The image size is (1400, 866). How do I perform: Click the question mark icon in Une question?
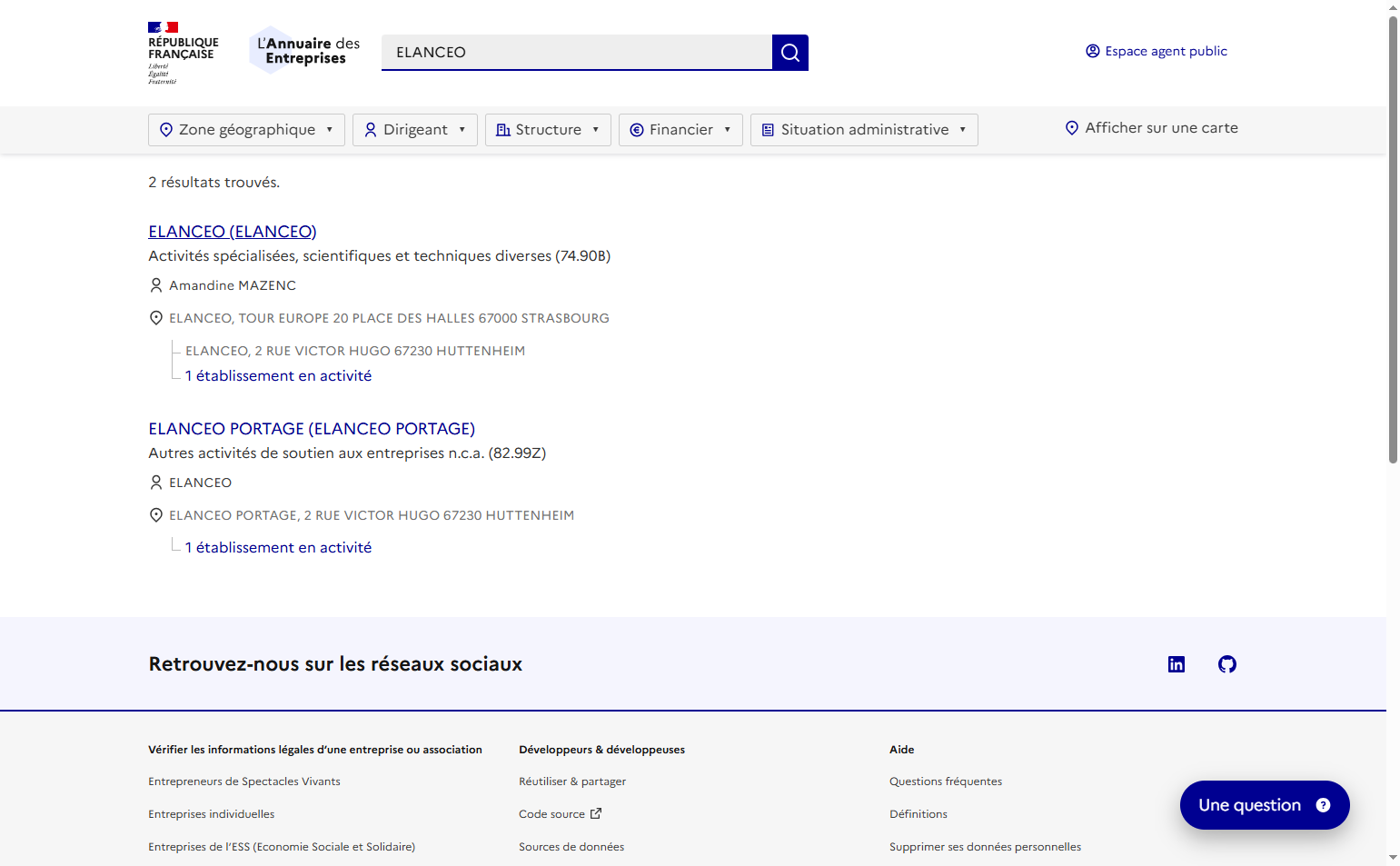click(1323, 805)
